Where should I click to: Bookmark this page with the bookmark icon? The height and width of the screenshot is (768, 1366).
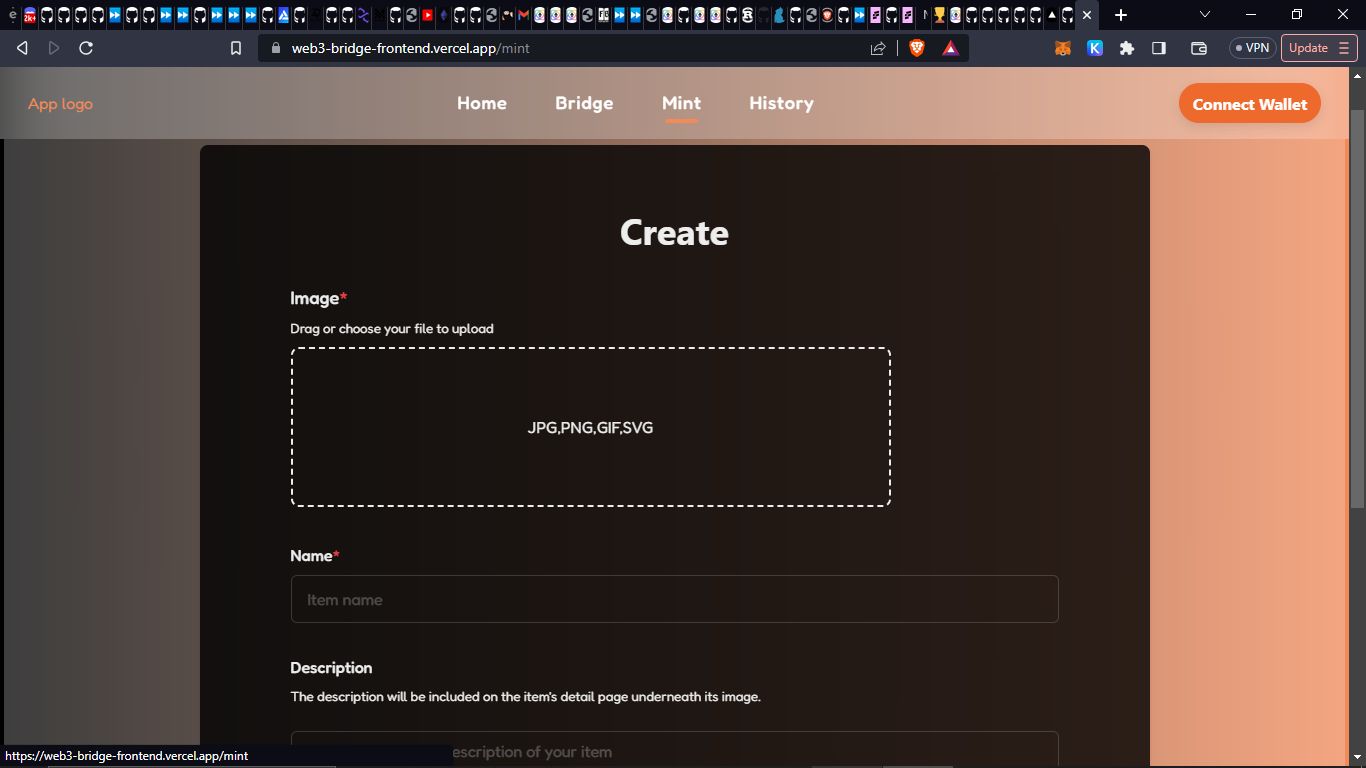236,48
